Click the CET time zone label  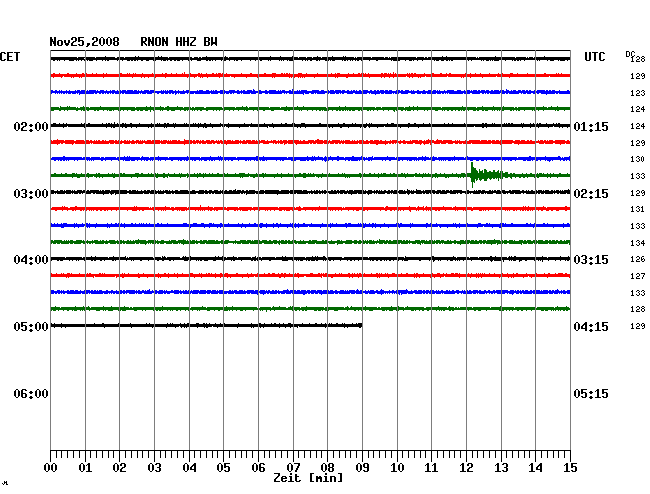click(x=10, y=57)
